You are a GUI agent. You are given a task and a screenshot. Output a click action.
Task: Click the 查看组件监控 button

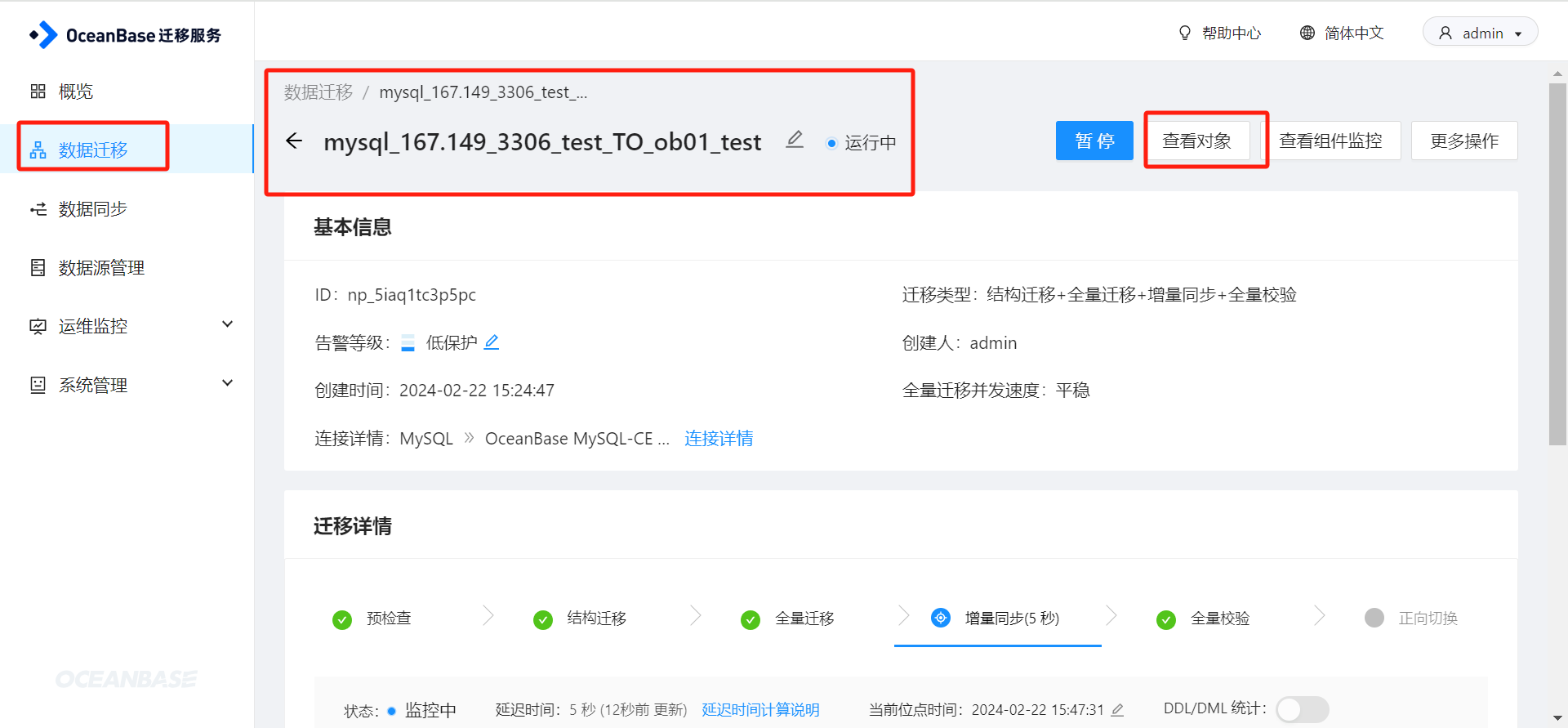[1330, 141]
